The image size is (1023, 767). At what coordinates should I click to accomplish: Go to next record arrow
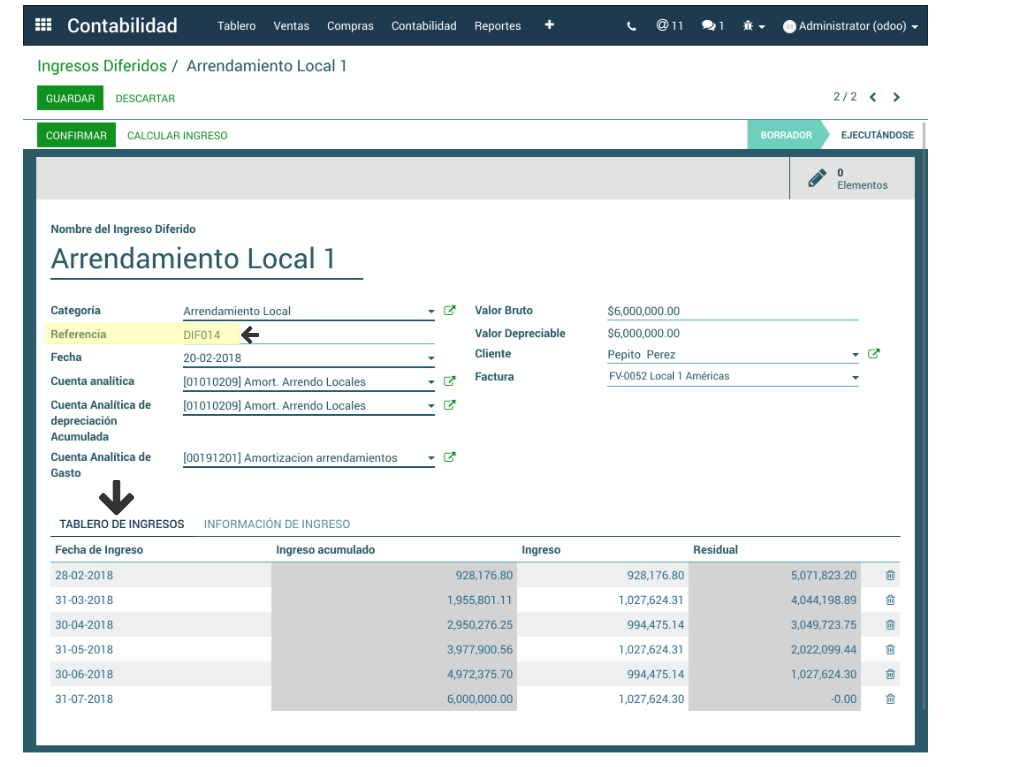pos(896,97)
